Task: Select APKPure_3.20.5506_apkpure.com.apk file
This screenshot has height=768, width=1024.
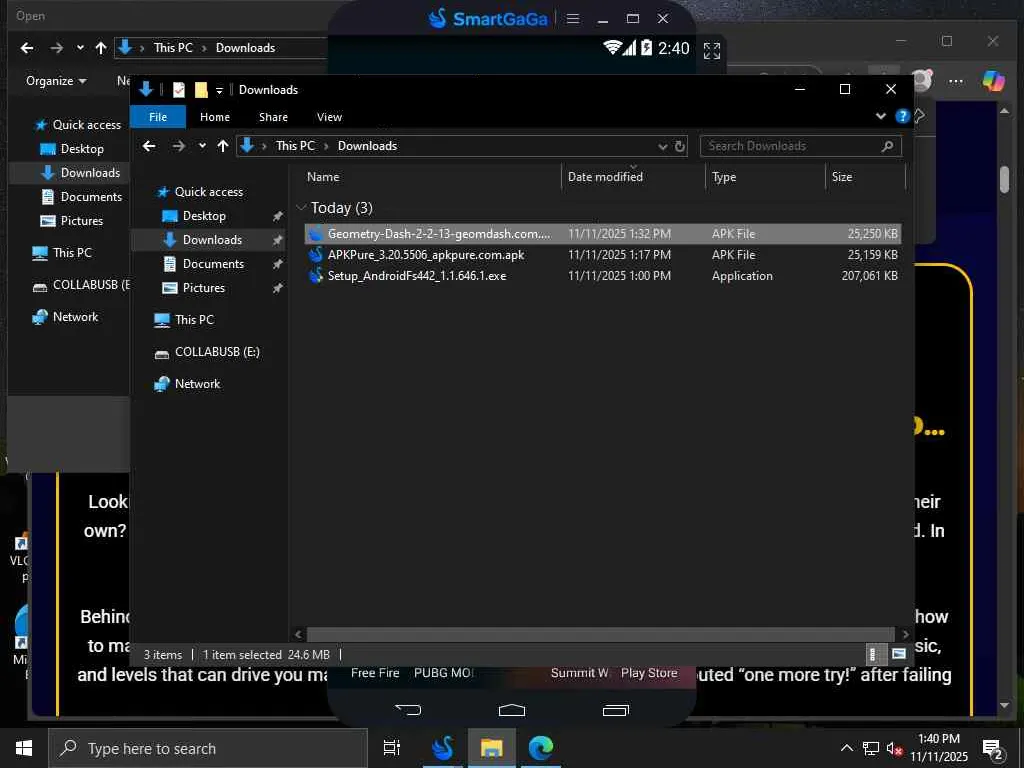Action: tap(603, 255)
